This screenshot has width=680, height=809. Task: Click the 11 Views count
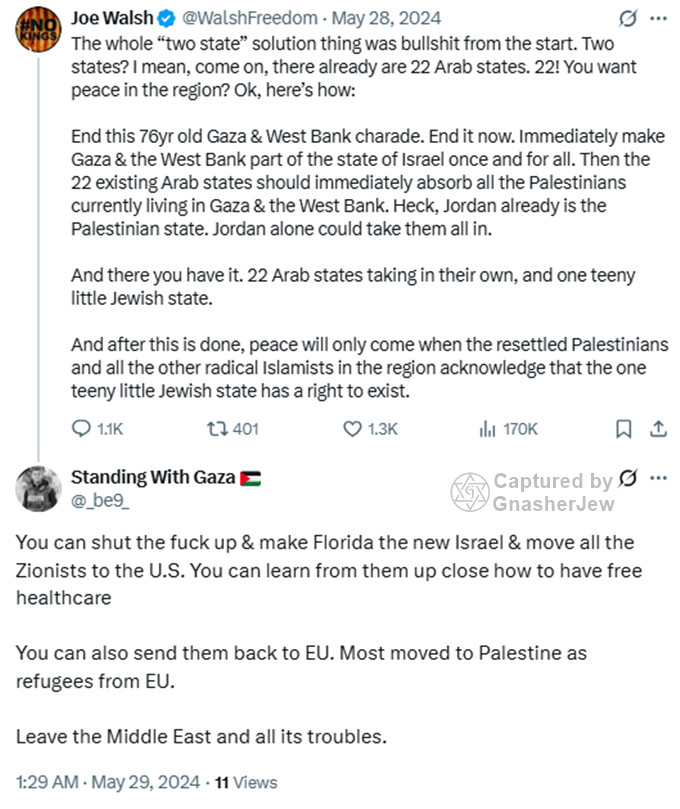(x=246, y=782)
